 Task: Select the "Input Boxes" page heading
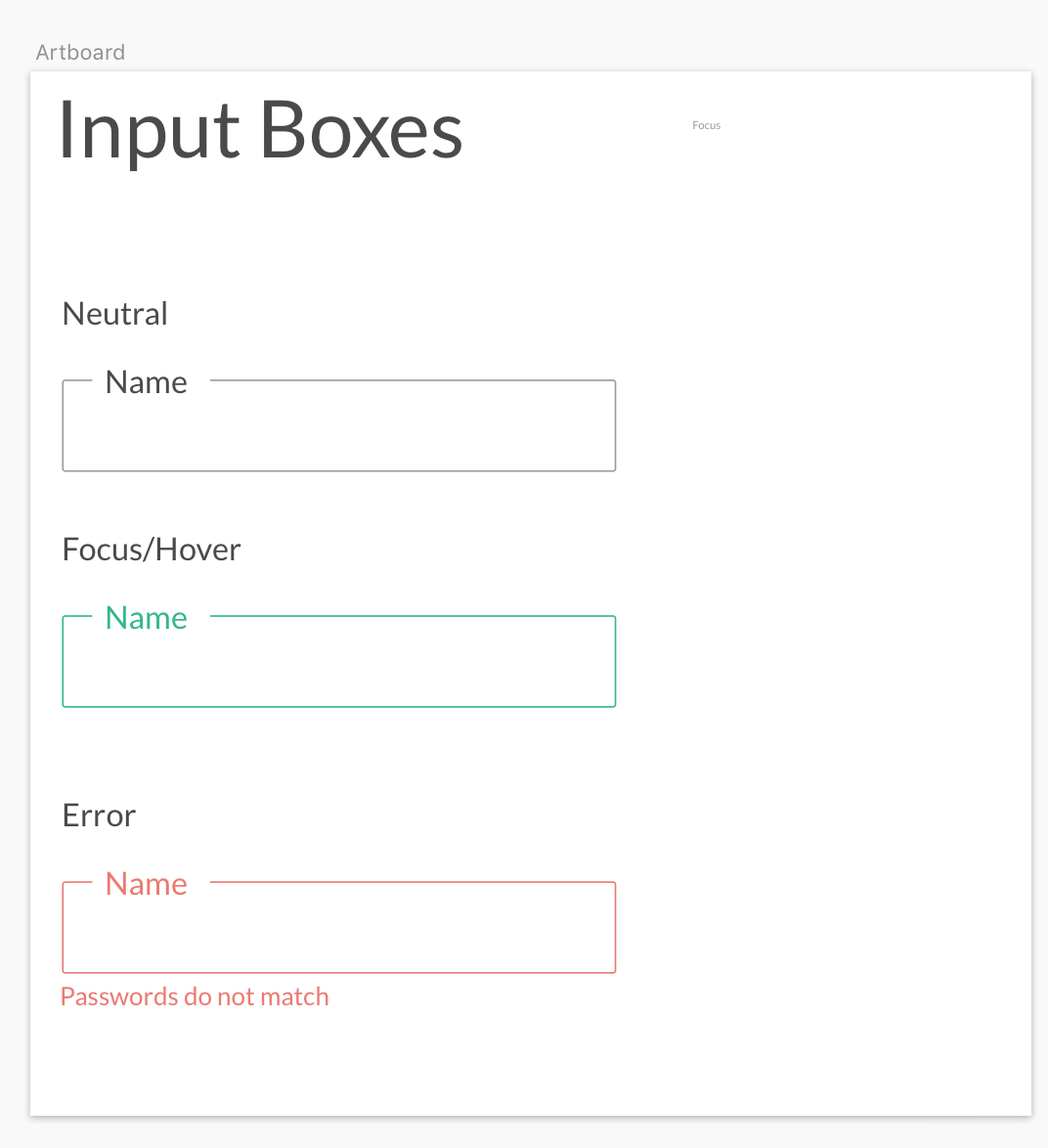click(x=259, y=132)
